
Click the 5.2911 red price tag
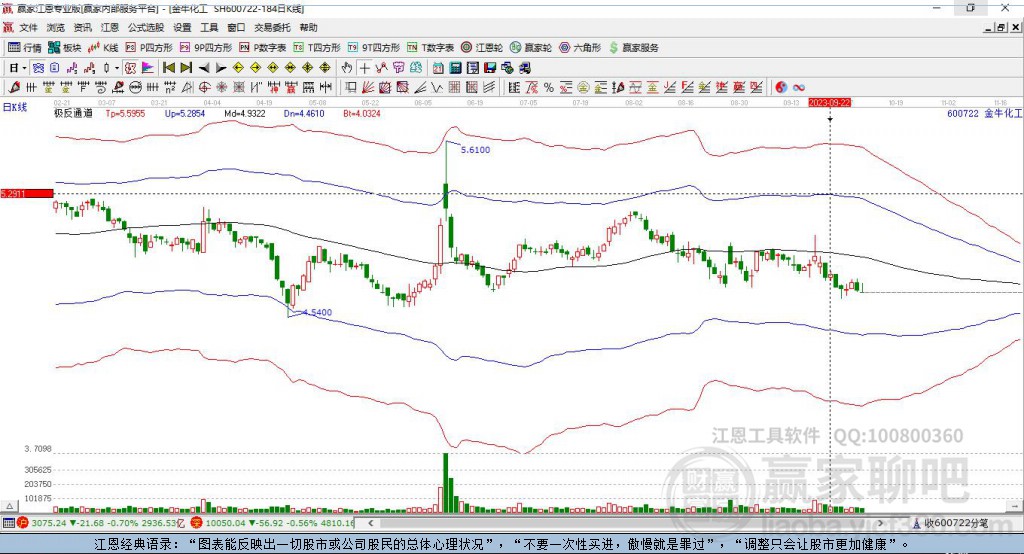click(26, 193)
